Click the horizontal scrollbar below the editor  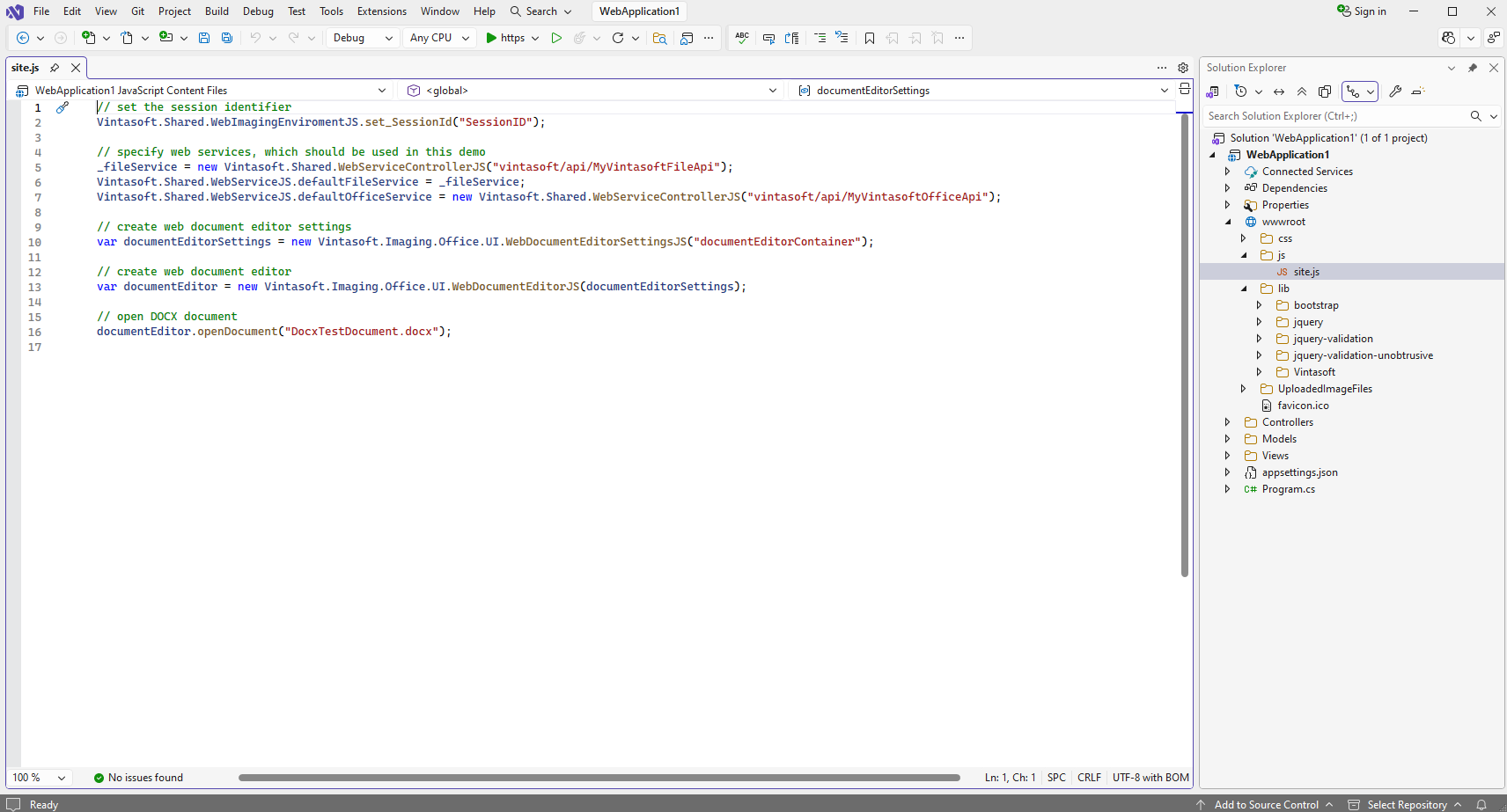(599, 778)
